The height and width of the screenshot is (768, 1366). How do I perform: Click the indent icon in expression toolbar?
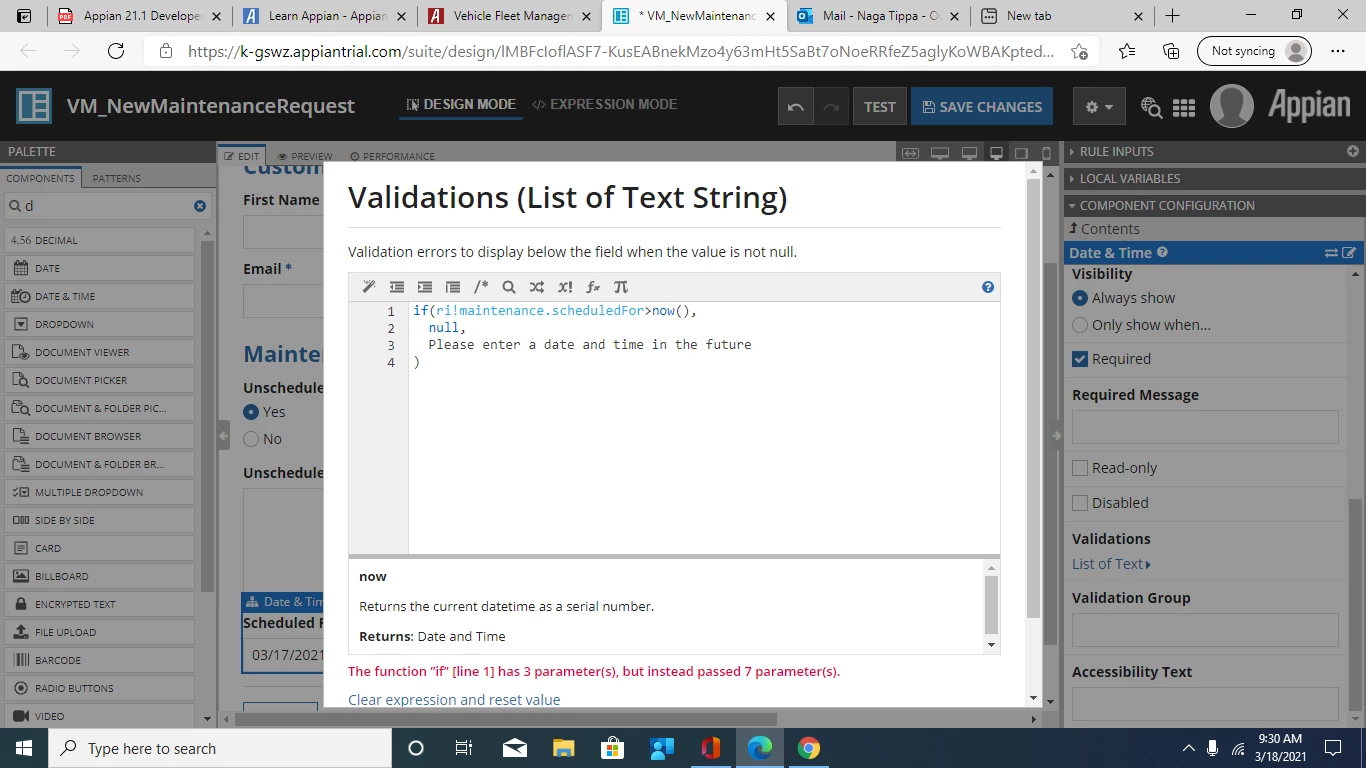(425, 287)
